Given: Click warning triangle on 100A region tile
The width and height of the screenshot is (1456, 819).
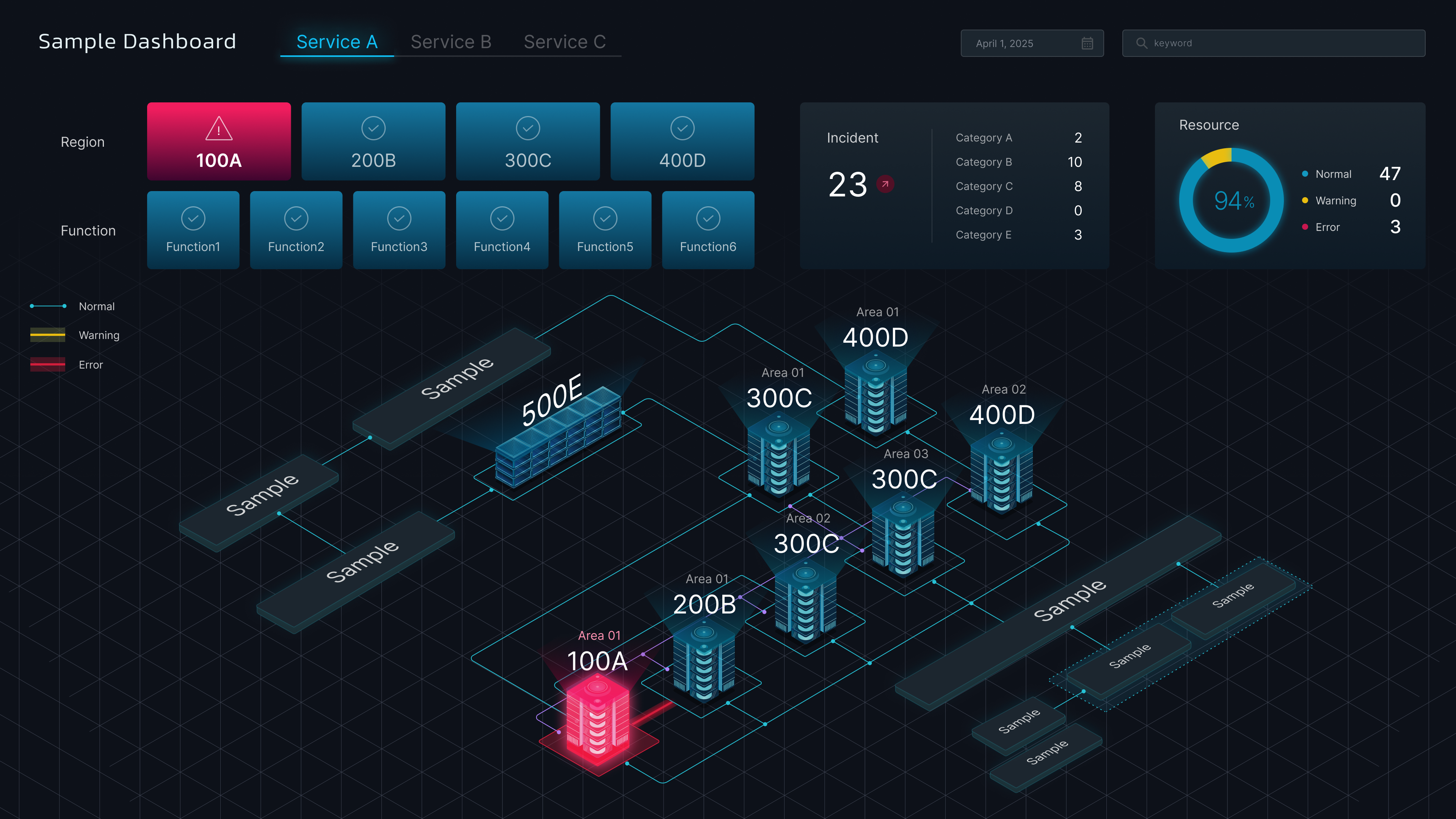Looking at the screenshot, I should point(219,129).
